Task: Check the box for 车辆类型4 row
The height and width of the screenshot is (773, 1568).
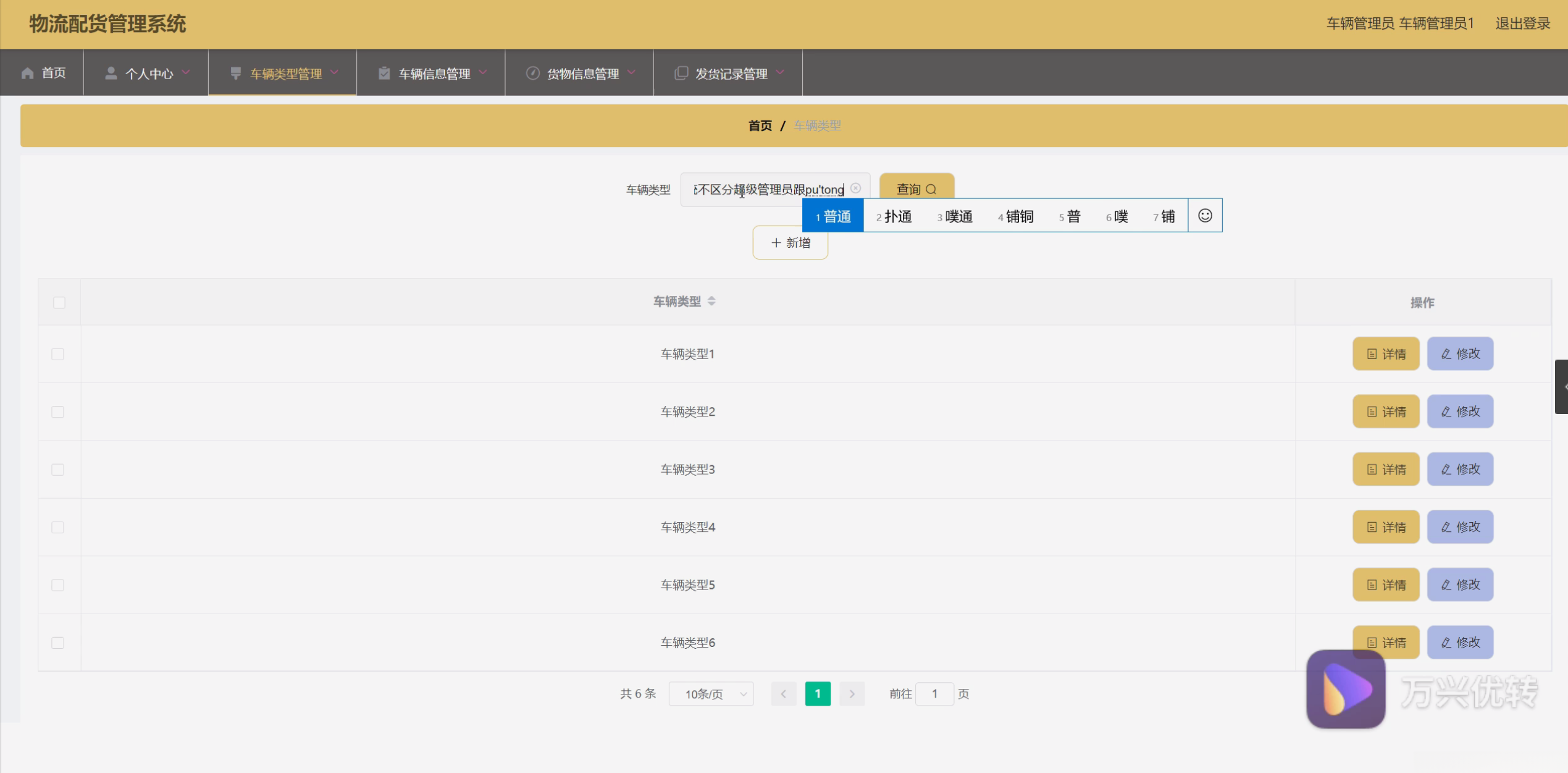Action: click(58, 527)
